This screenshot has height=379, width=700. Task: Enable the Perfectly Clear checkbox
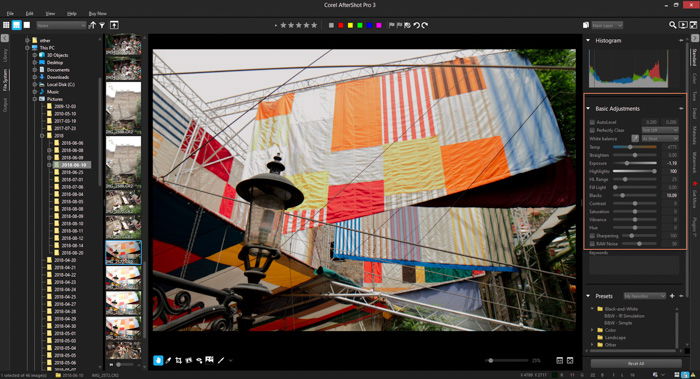pyautogui.click(x=592, y=130)
